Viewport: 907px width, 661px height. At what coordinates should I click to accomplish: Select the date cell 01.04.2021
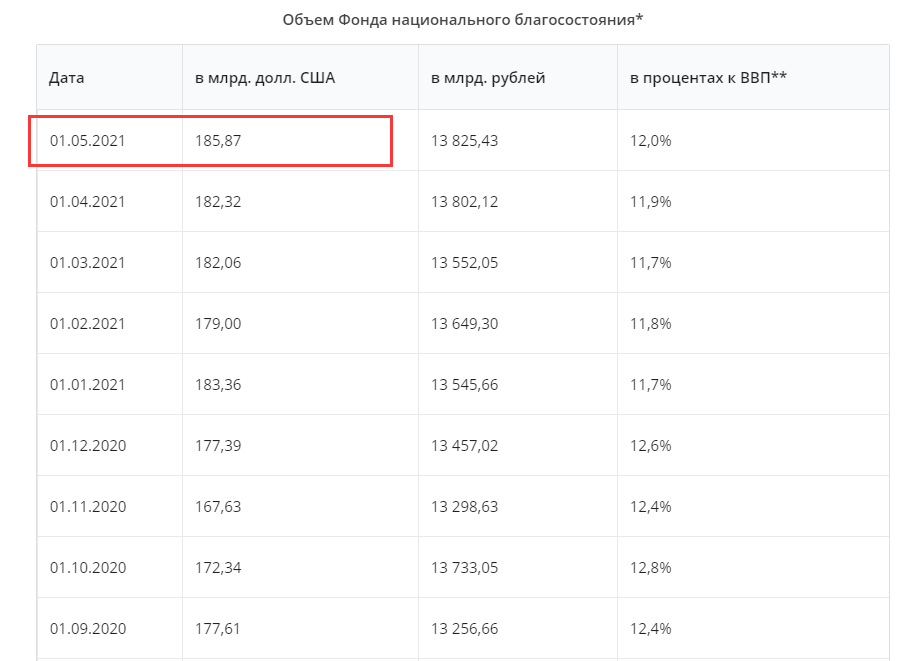click(88, 202)
